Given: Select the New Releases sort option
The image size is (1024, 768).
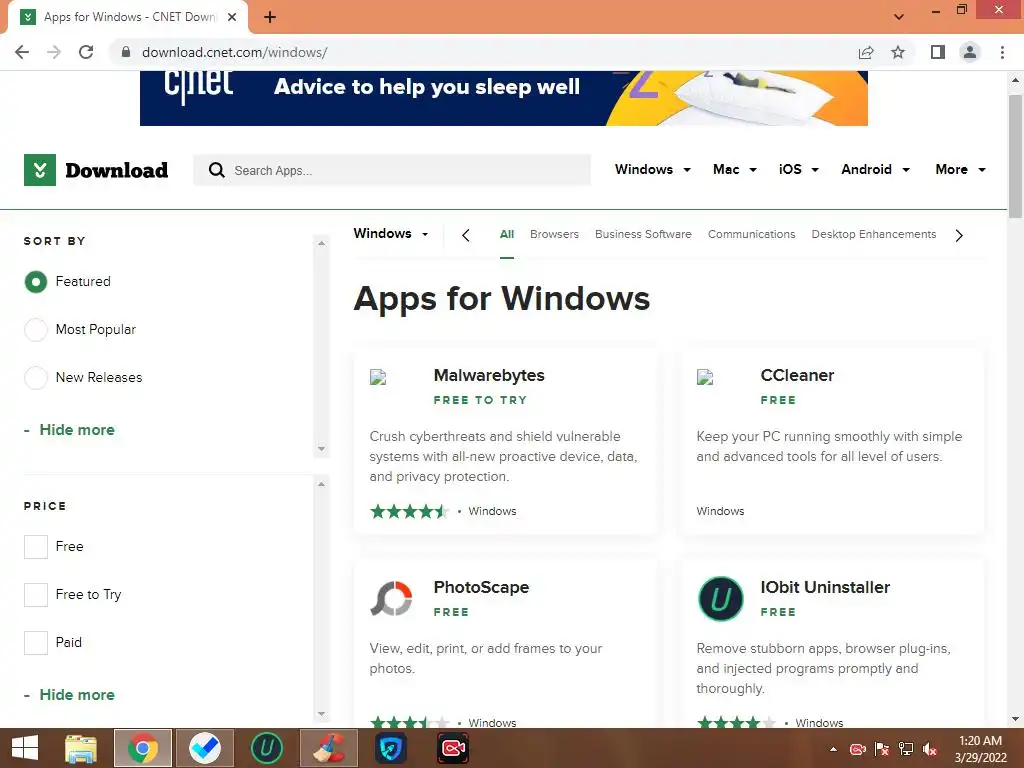Looking at the screenshot, I should (x=36, y=377).
